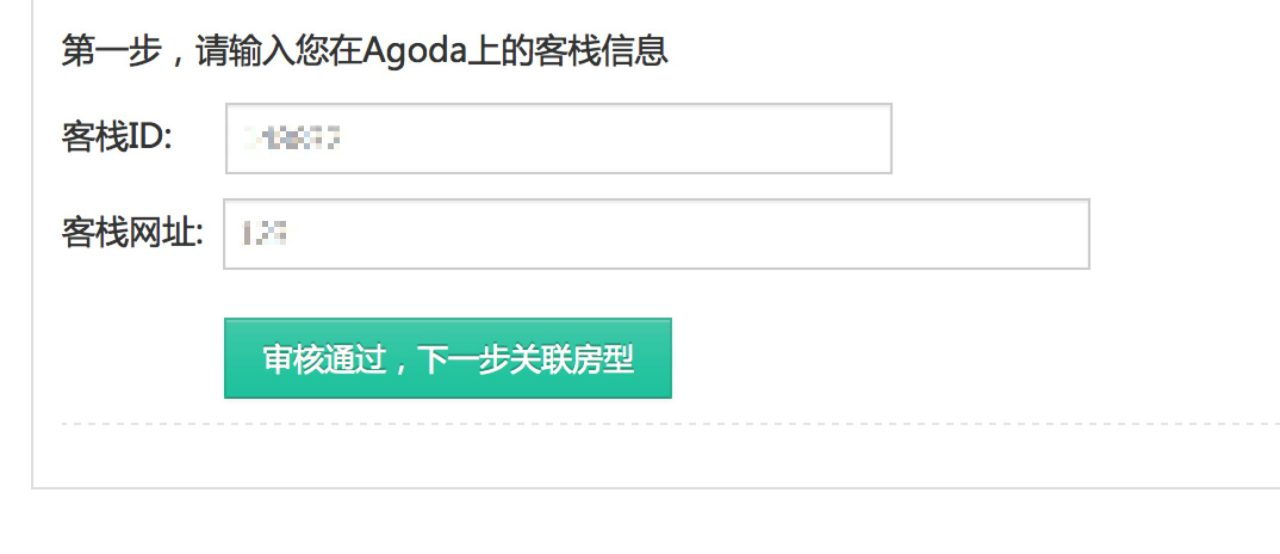
Task: Click the 客栈ID: label
Action: pos(117,138)
